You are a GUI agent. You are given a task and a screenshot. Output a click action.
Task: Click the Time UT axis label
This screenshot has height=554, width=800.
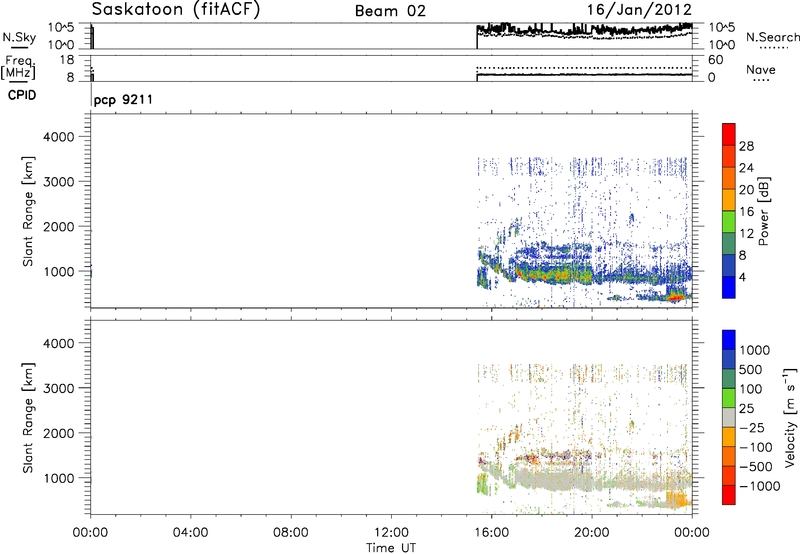[391, 548]
